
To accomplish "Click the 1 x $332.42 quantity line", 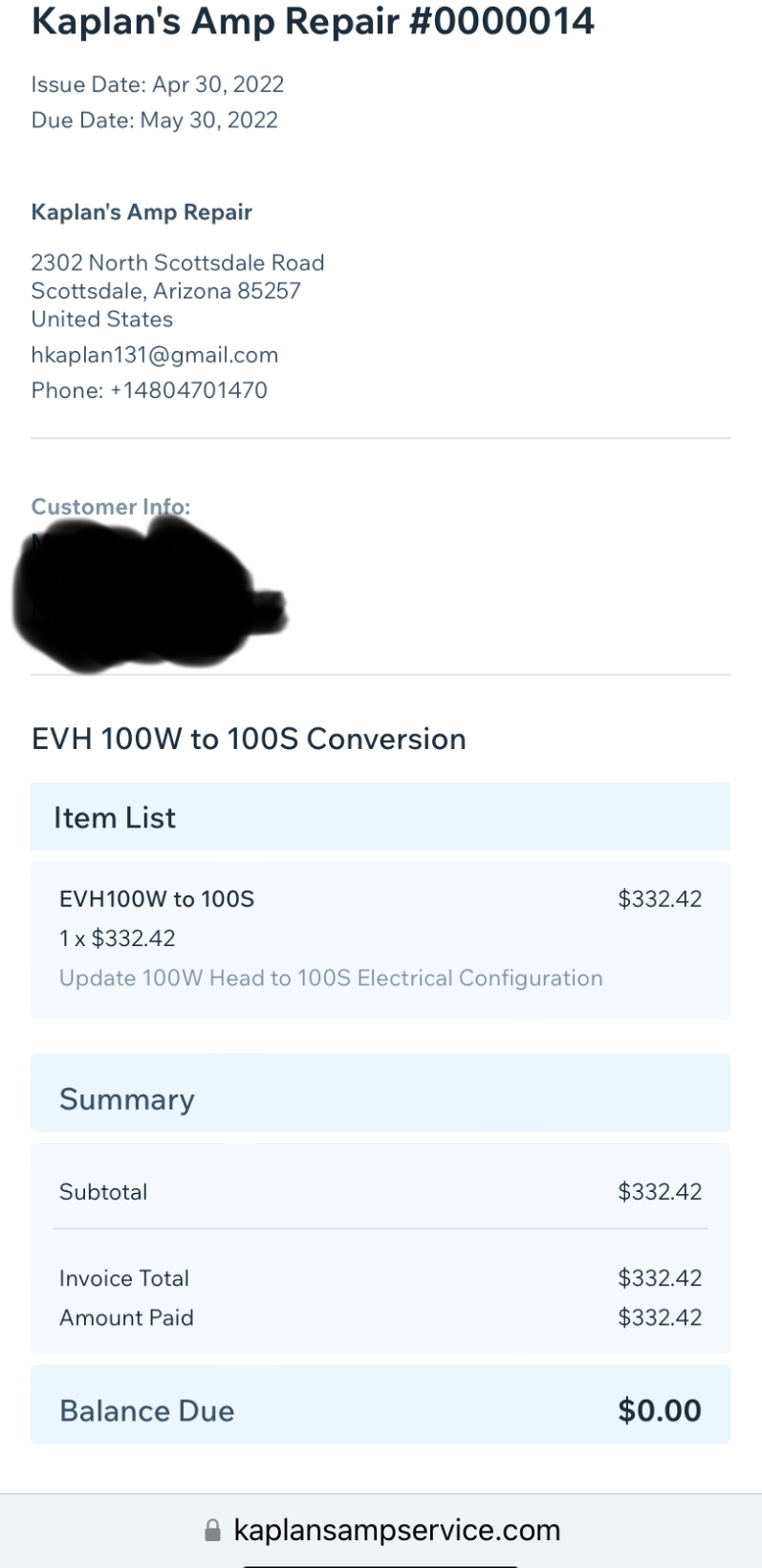I will click(118, 939).
